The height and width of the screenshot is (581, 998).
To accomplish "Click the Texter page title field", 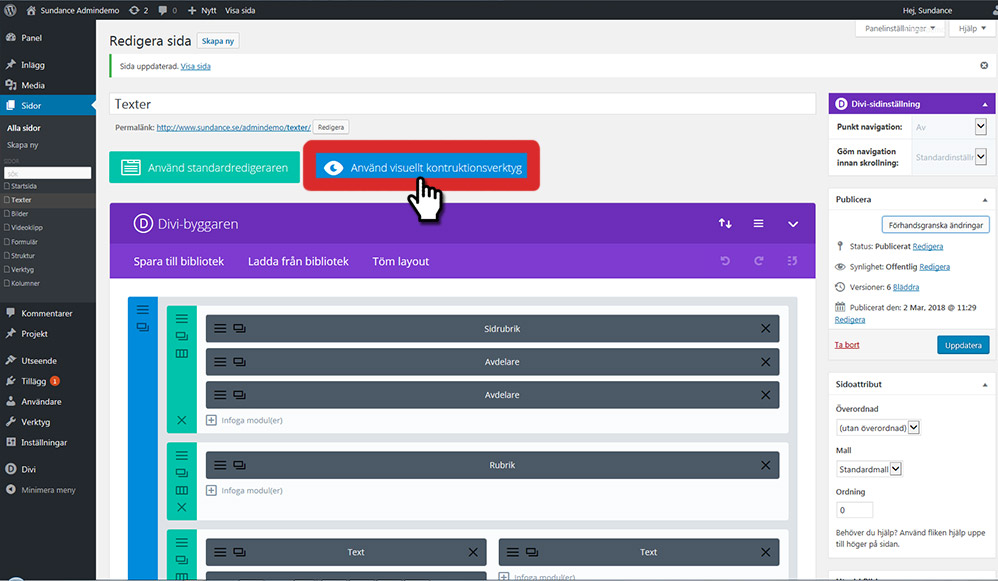I will pos(463,104).
